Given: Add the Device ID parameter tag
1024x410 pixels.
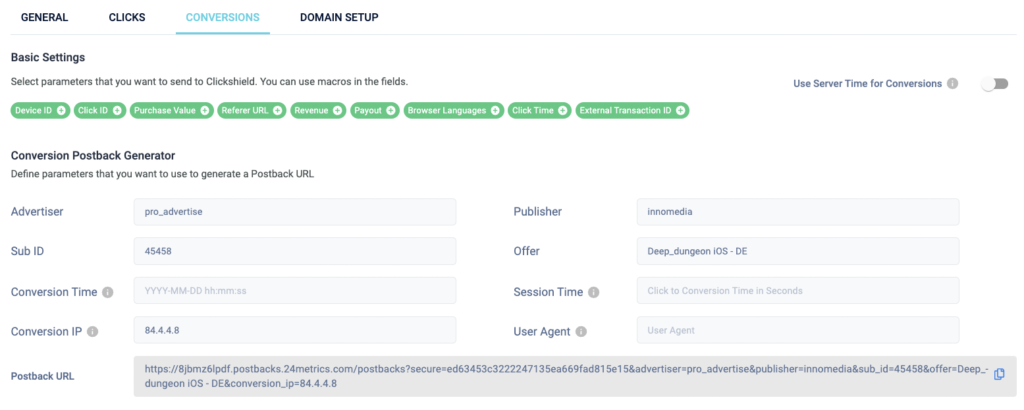Looking at the screenshot, I should tap(40, 110).
